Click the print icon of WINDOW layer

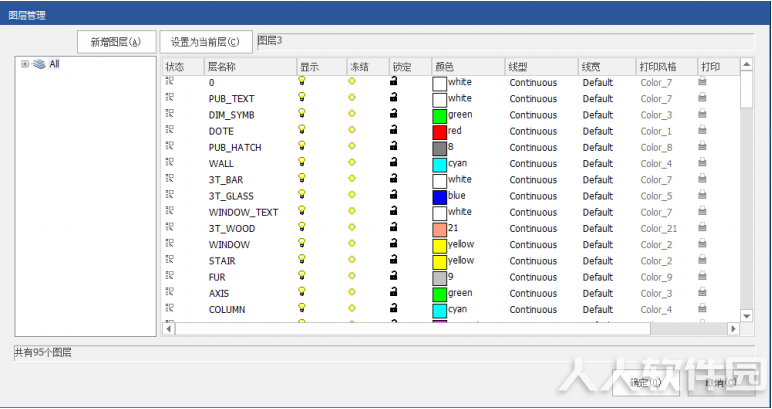click(703, 244)
